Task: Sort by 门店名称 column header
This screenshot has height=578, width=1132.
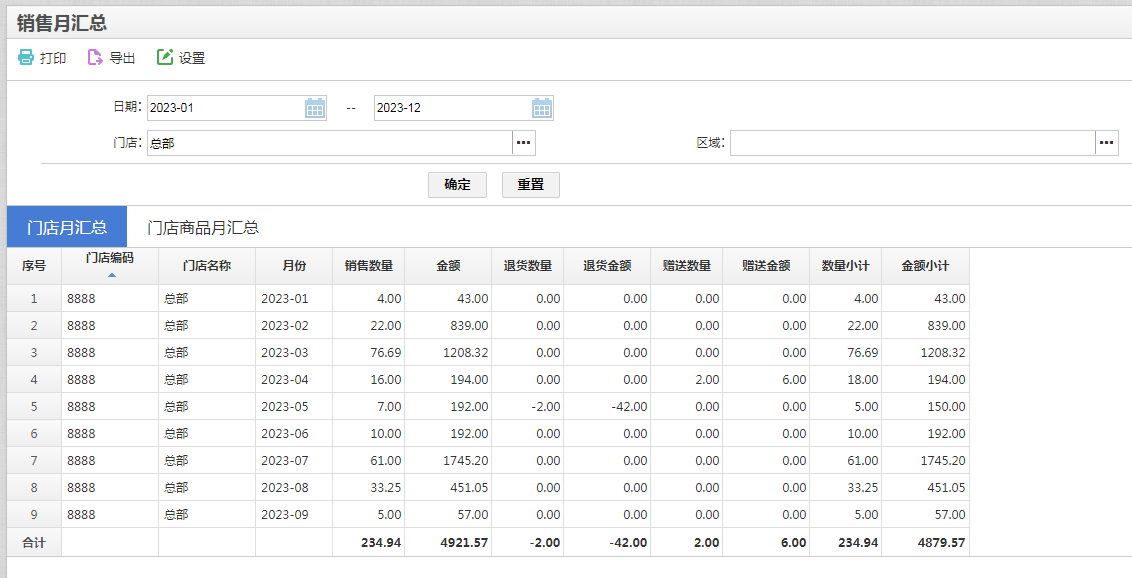Action: (207, 266)
